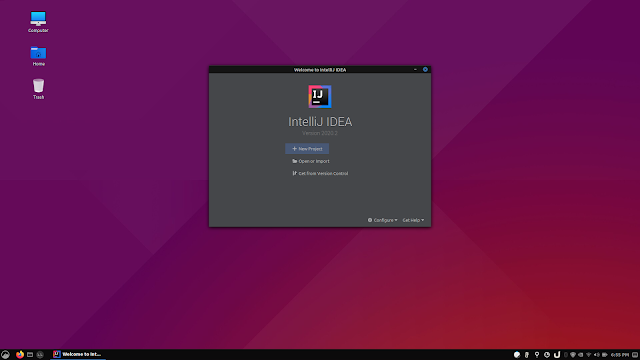The height and width of the screenshot is (360, 640).
Task: Open the Configure dropdown
Action: click(382, 220)
